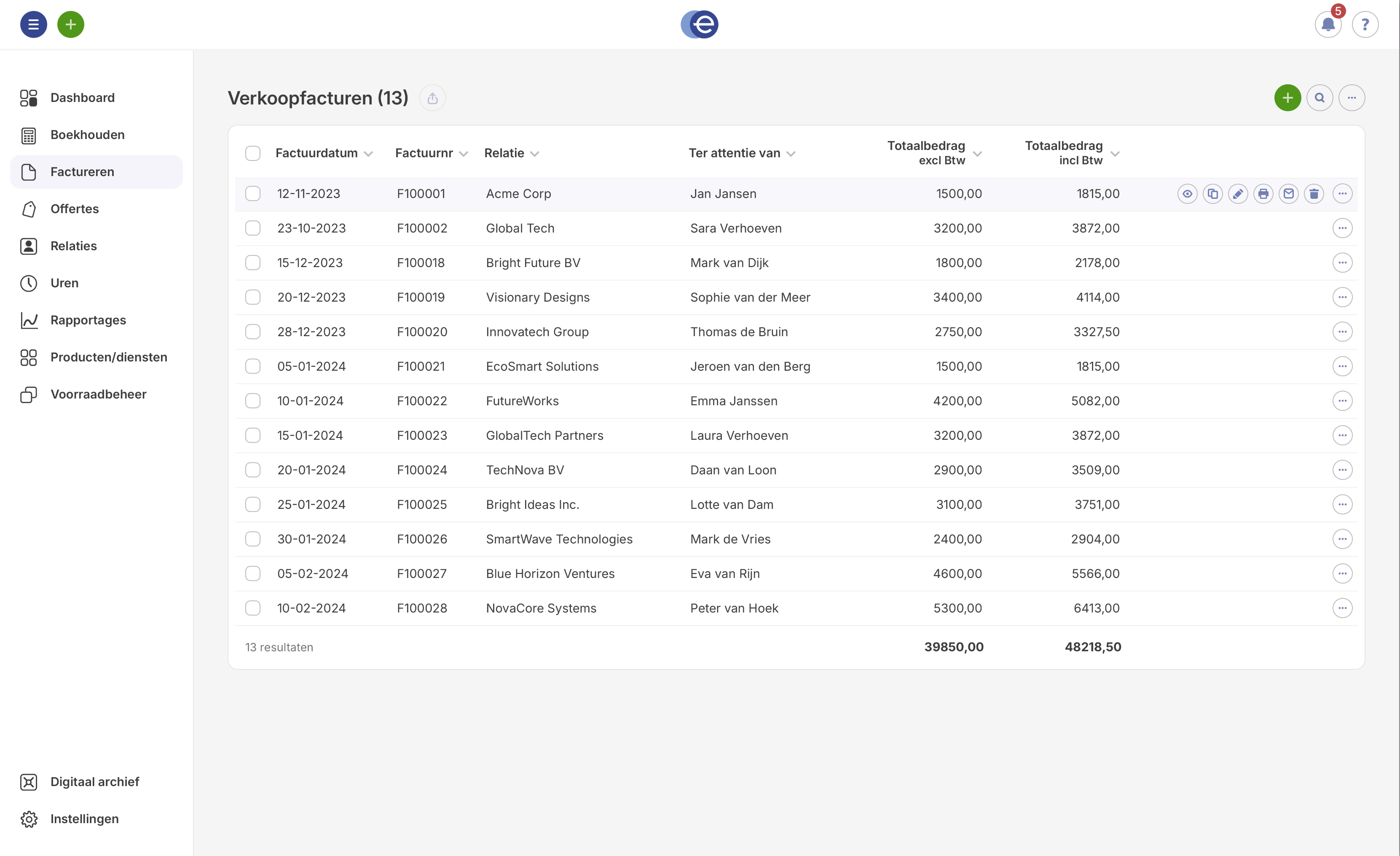
Task: Open more actions for Visionary Designs row
Action: (1342, 297)
